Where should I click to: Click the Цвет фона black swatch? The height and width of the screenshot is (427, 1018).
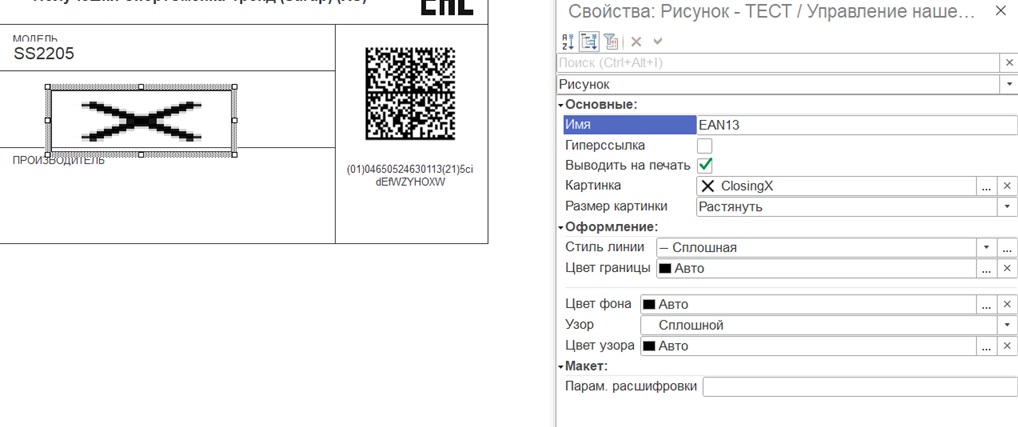click(x=649, y=304)
